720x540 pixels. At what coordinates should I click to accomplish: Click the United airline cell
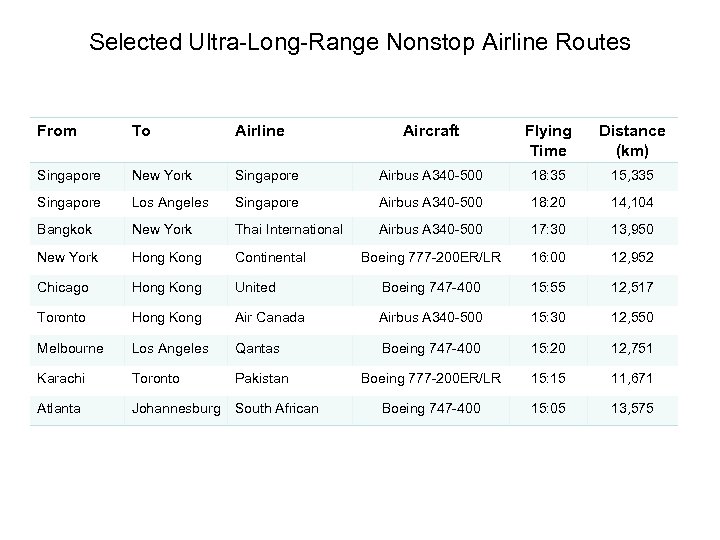pos(255,287)
